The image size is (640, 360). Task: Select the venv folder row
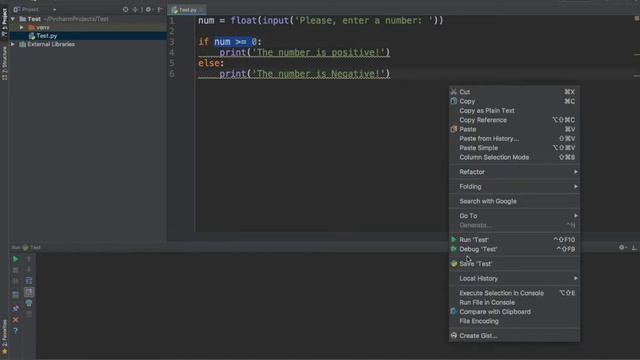point(88,27)
